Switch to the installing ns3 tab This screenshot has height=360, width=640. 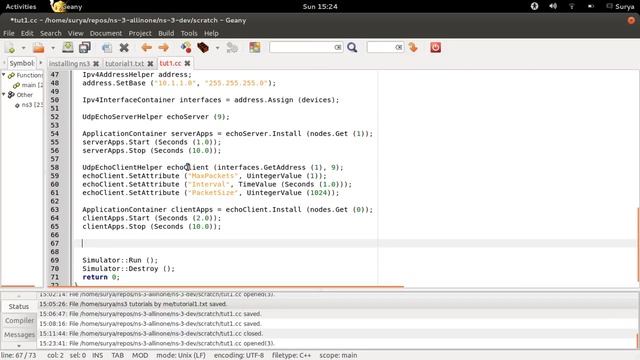pyautogui.click(x=69, y=63)
